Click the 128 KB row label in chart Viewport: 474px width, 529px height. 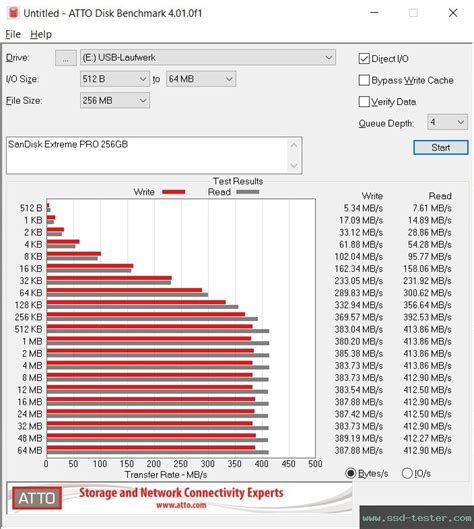28,305
